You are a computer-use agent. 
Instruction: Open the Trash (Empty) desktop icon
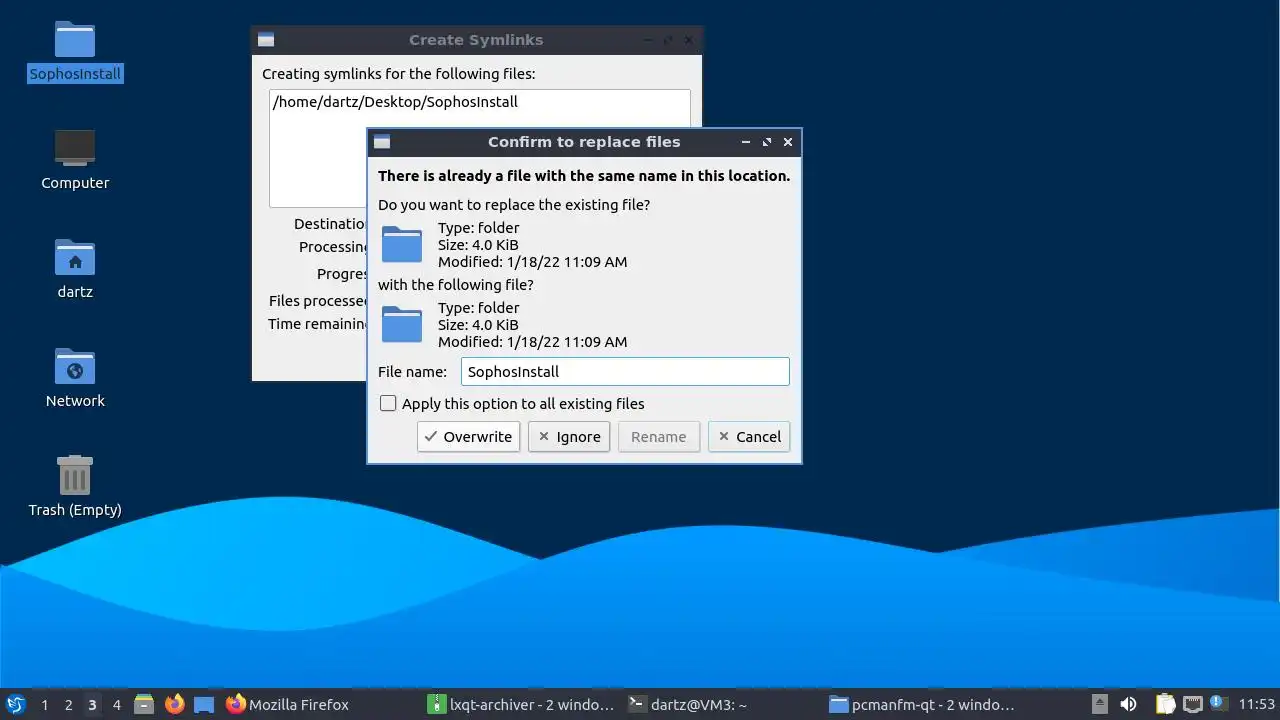[75, 475]
